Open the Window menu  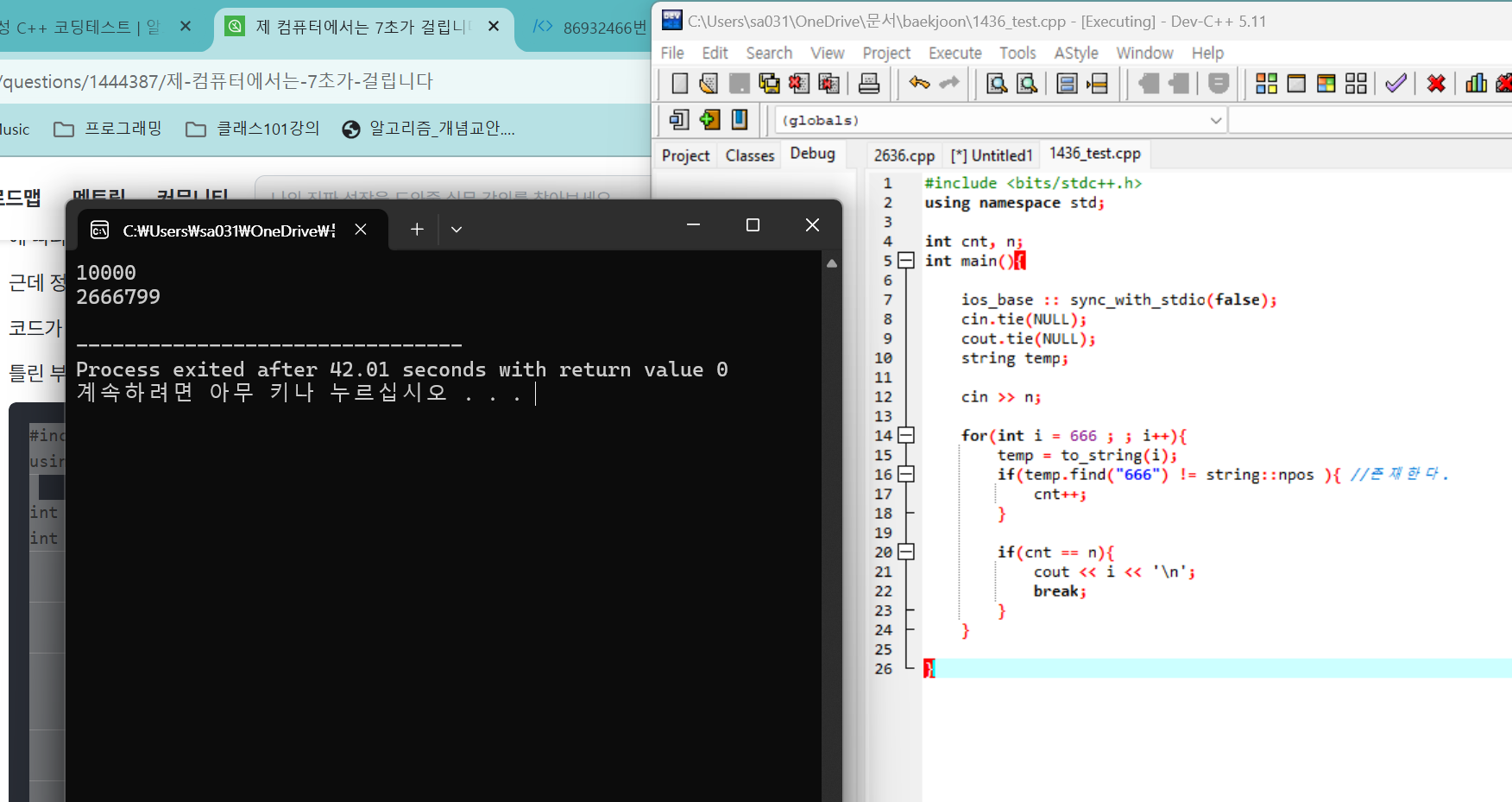1144,53
